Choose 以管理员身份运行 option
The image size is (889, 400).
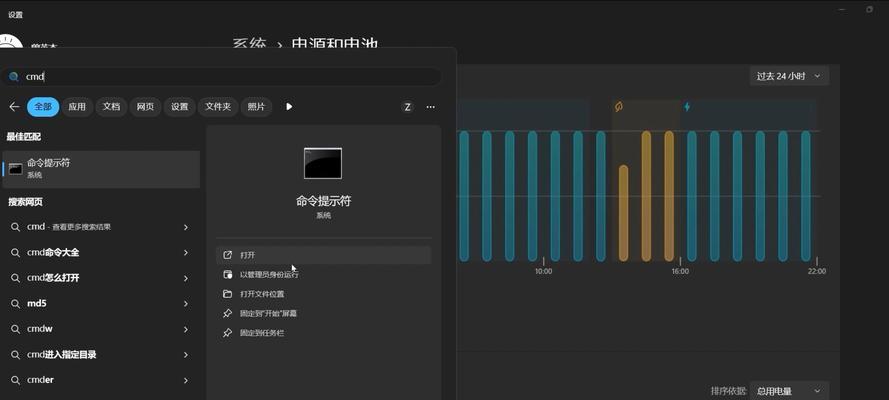(x=324, y=275)
